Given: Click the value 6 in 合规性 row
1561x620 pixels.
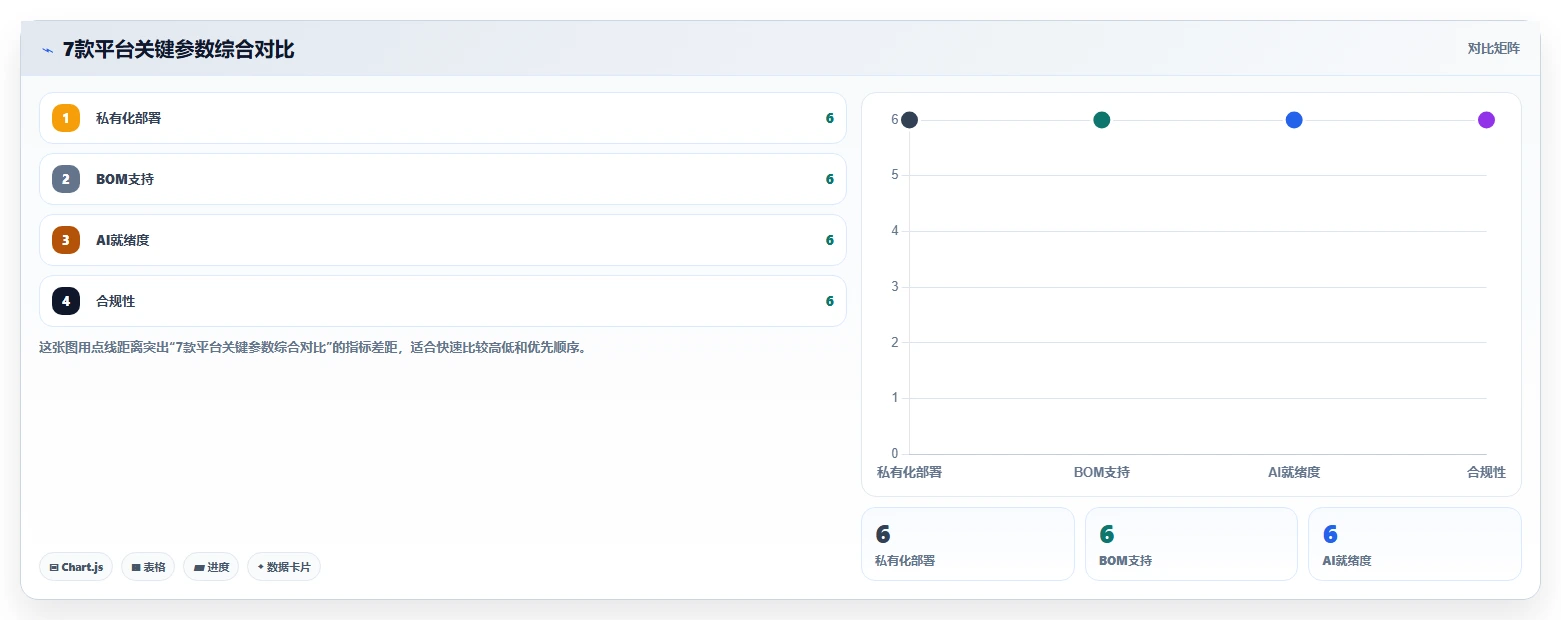Looking at the screenshot, I should (829, 301).
